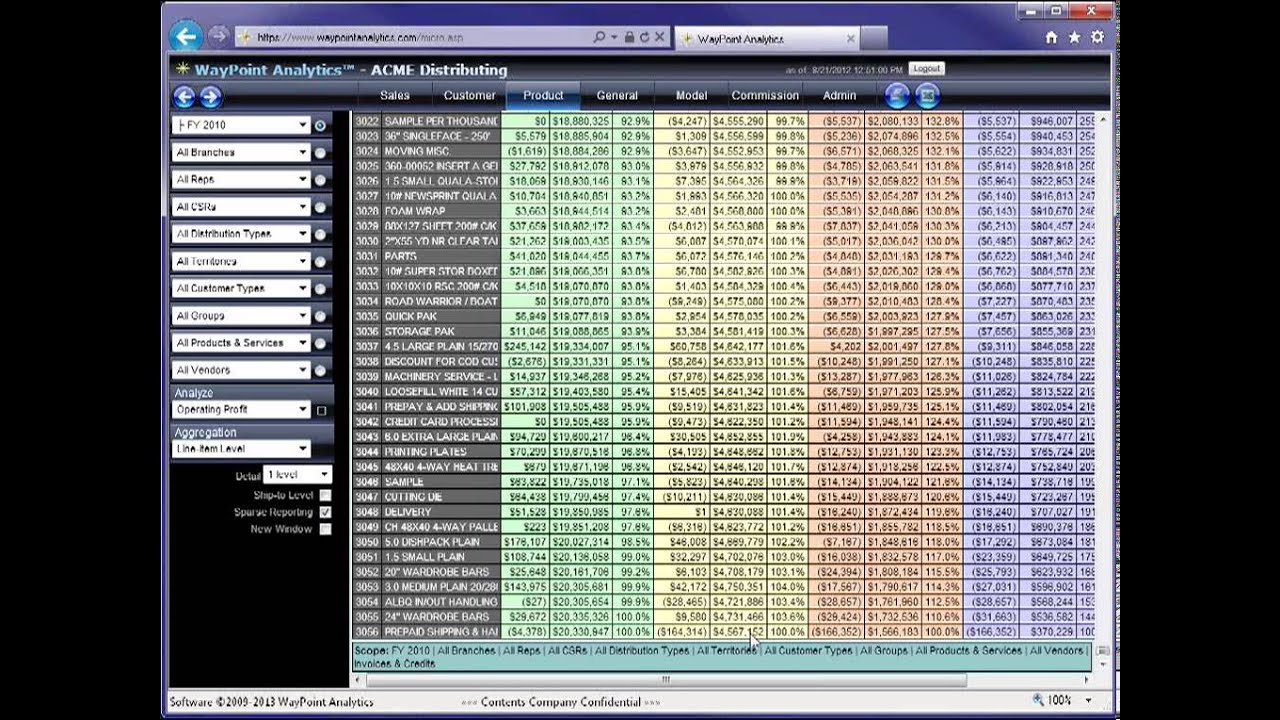Screen dimensions: 1280x720
Task: Click the Excel export round icon
Action: 927,96
